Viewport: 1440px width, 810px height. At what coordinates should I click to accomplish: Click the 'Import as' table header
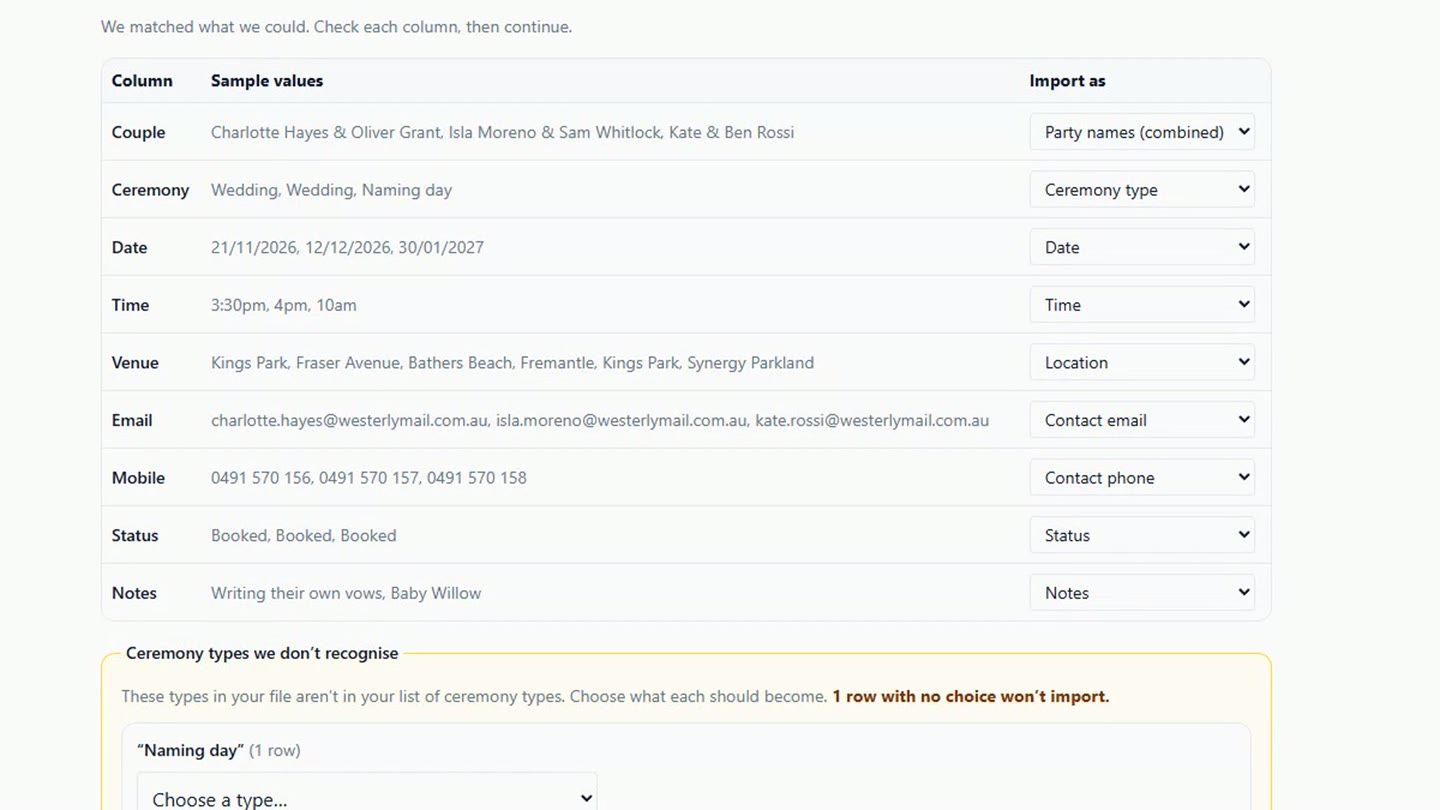pyautogui.click(x=1067, y=81)
